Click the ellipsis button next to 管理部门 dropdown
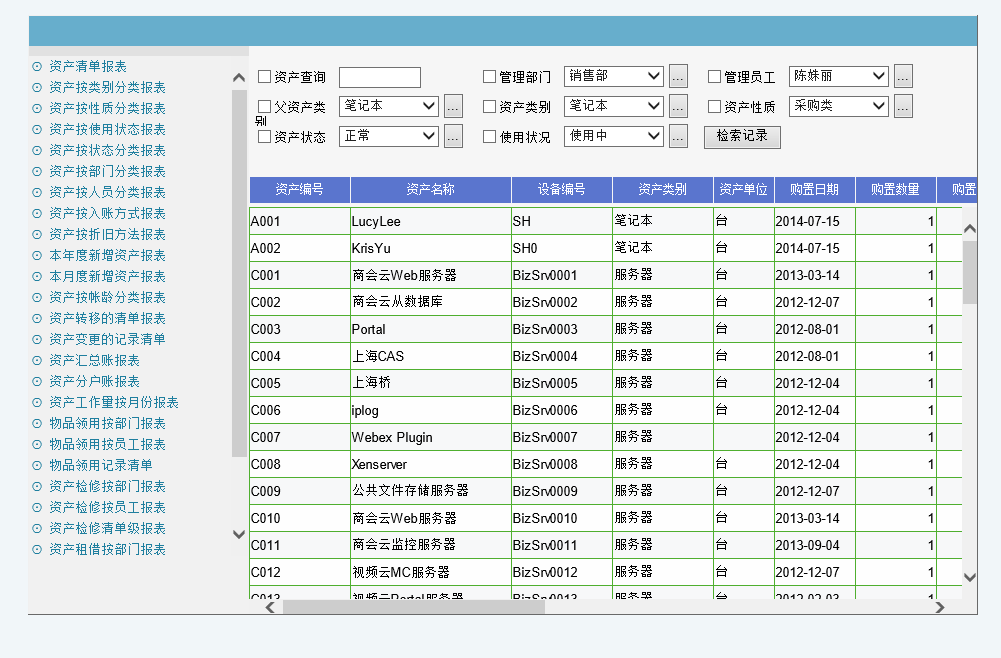The width and height of the screenshot is (1001, 658). pyautogui.click(x=678, y=76)
